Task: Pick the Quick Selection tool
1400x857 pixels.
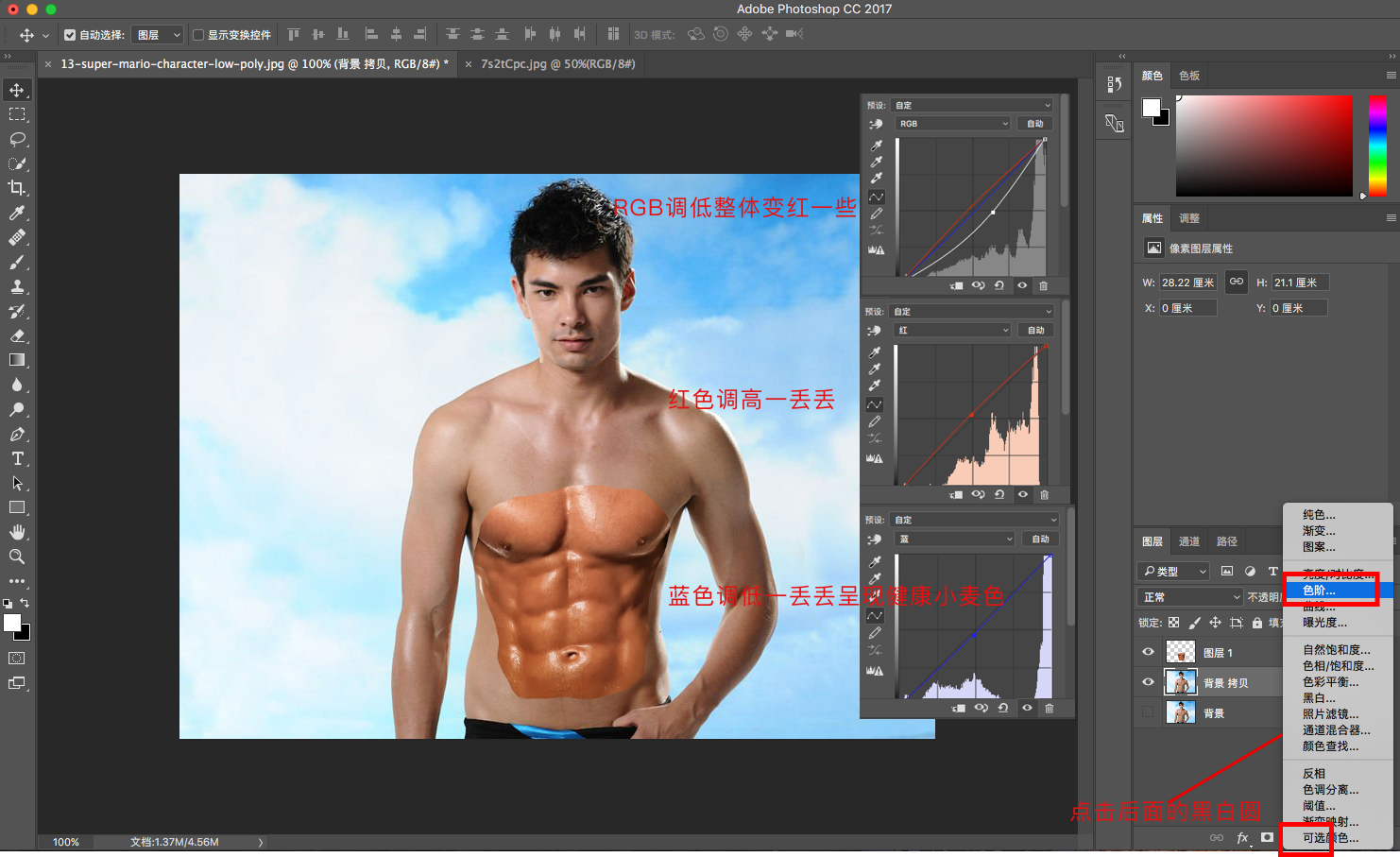Action: [17, 163]
